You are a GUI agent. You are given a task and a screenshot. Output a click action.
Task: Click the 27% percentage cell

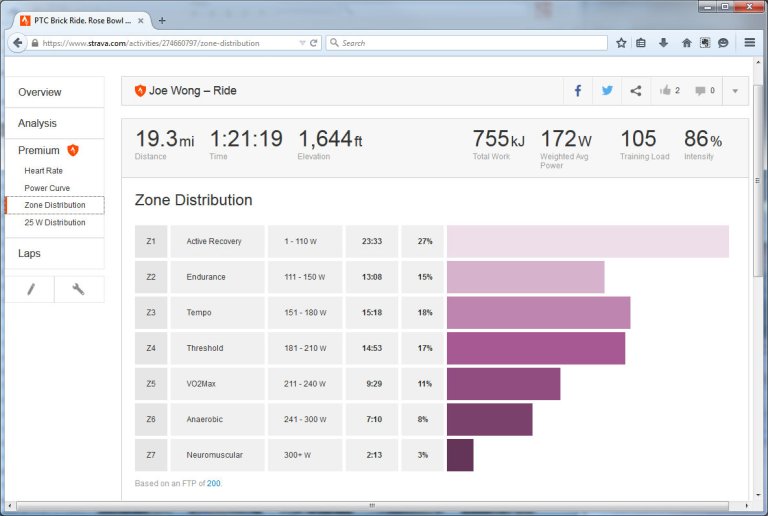click(x=422, y=241)
